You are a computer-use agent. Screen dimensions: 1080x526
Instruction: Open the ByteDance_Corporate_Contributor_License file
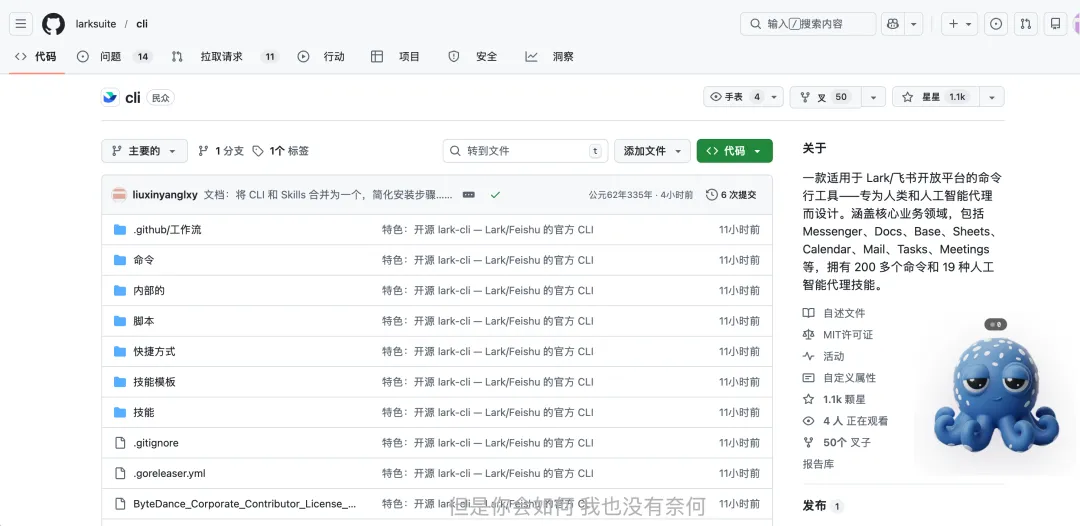[x=245, y=504]
